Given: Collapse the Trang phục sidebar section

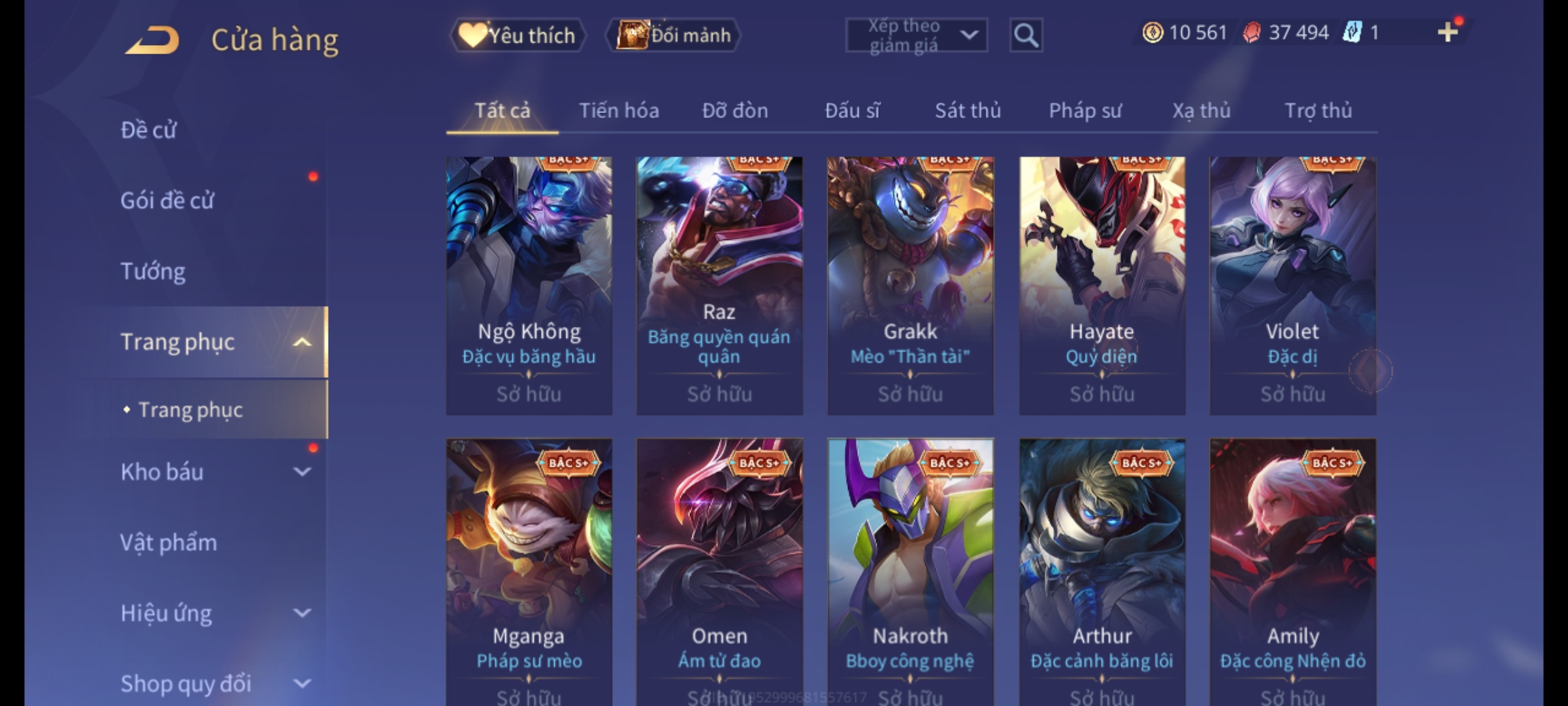Looking at the screenshot, I should coord(302,342).
